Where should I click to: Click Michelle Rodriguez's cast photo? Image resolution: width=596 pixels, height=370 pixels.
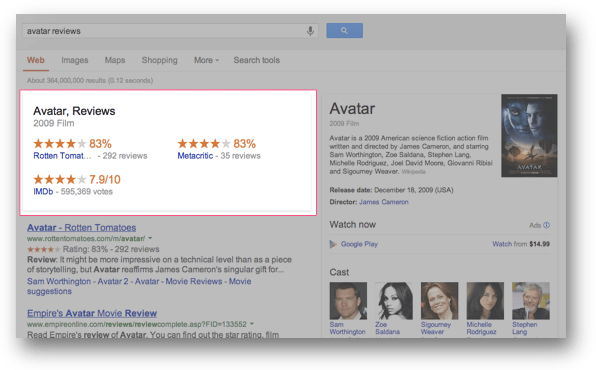(x=485, y=301)
